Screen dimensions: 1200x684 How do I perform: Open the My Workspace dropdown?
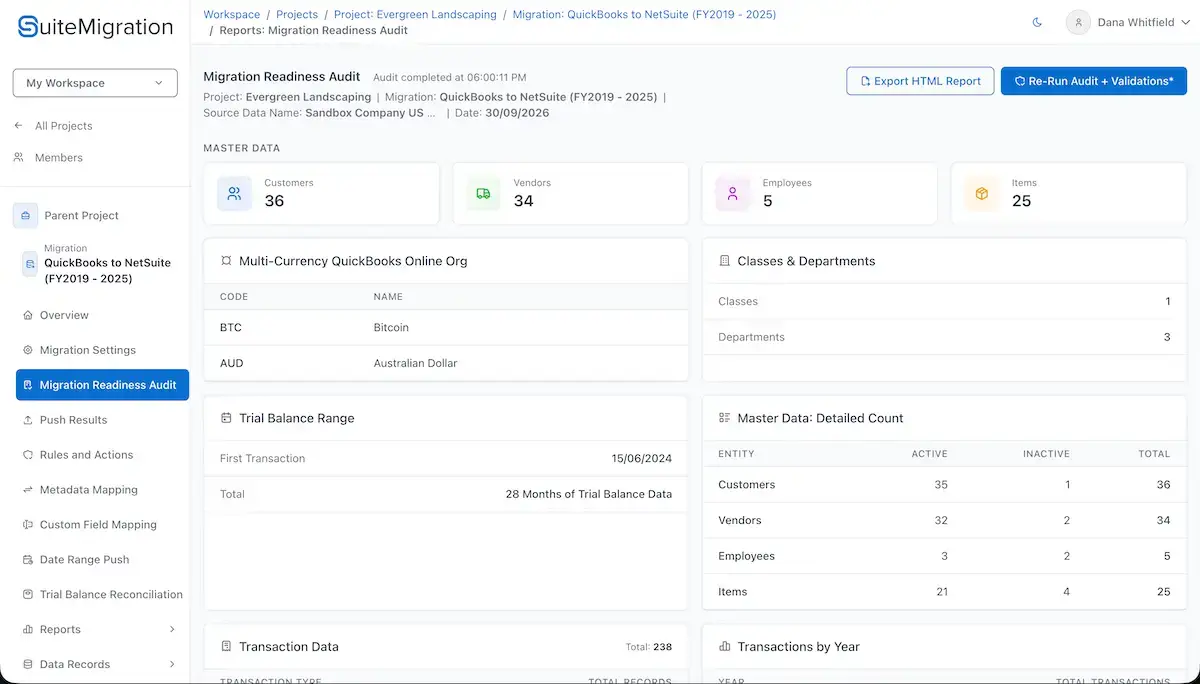(95, 83)
